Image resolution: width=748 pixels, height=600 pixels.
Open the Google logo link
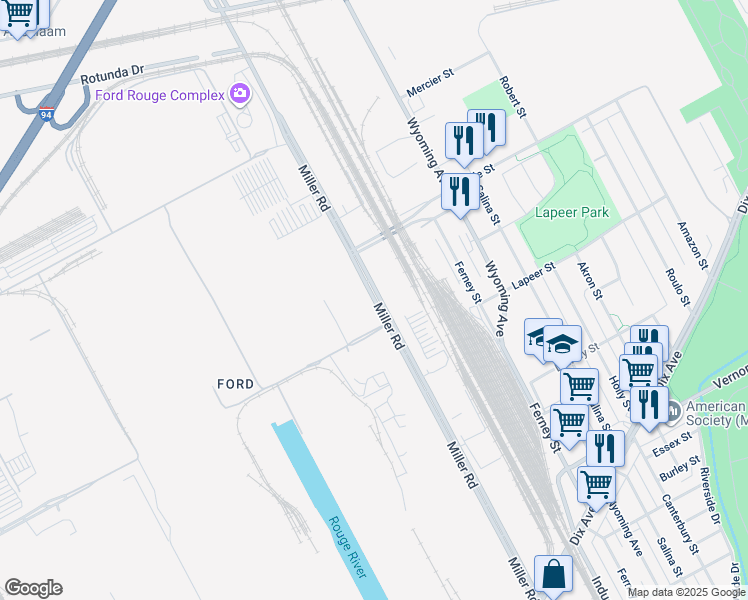(33, 588)
